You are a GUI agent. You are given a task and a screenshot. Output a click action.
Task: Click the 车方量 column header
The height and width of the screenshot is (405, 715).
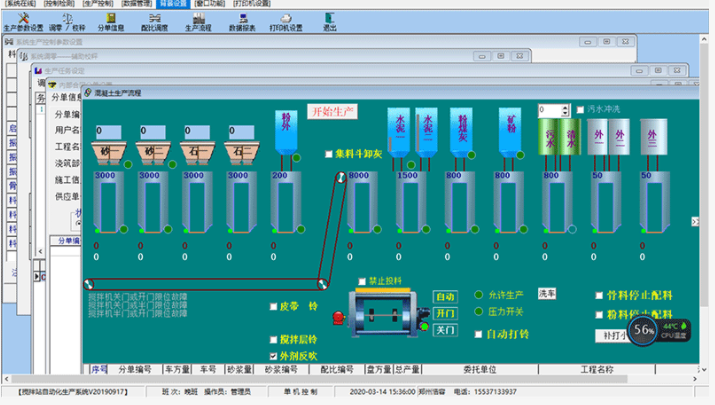[x=177, y=369]
